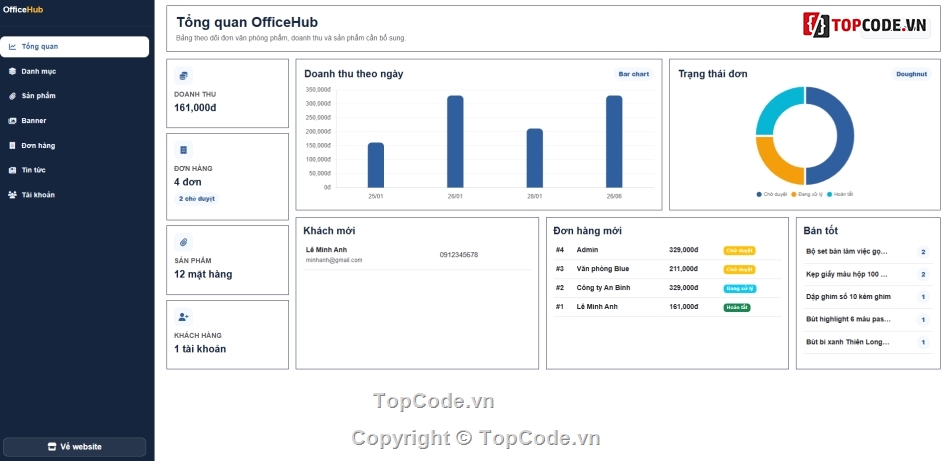The image size is (950, 461).
Task: Click the 28/01 bar in revenue chart
Action: [x=534, y=158]
